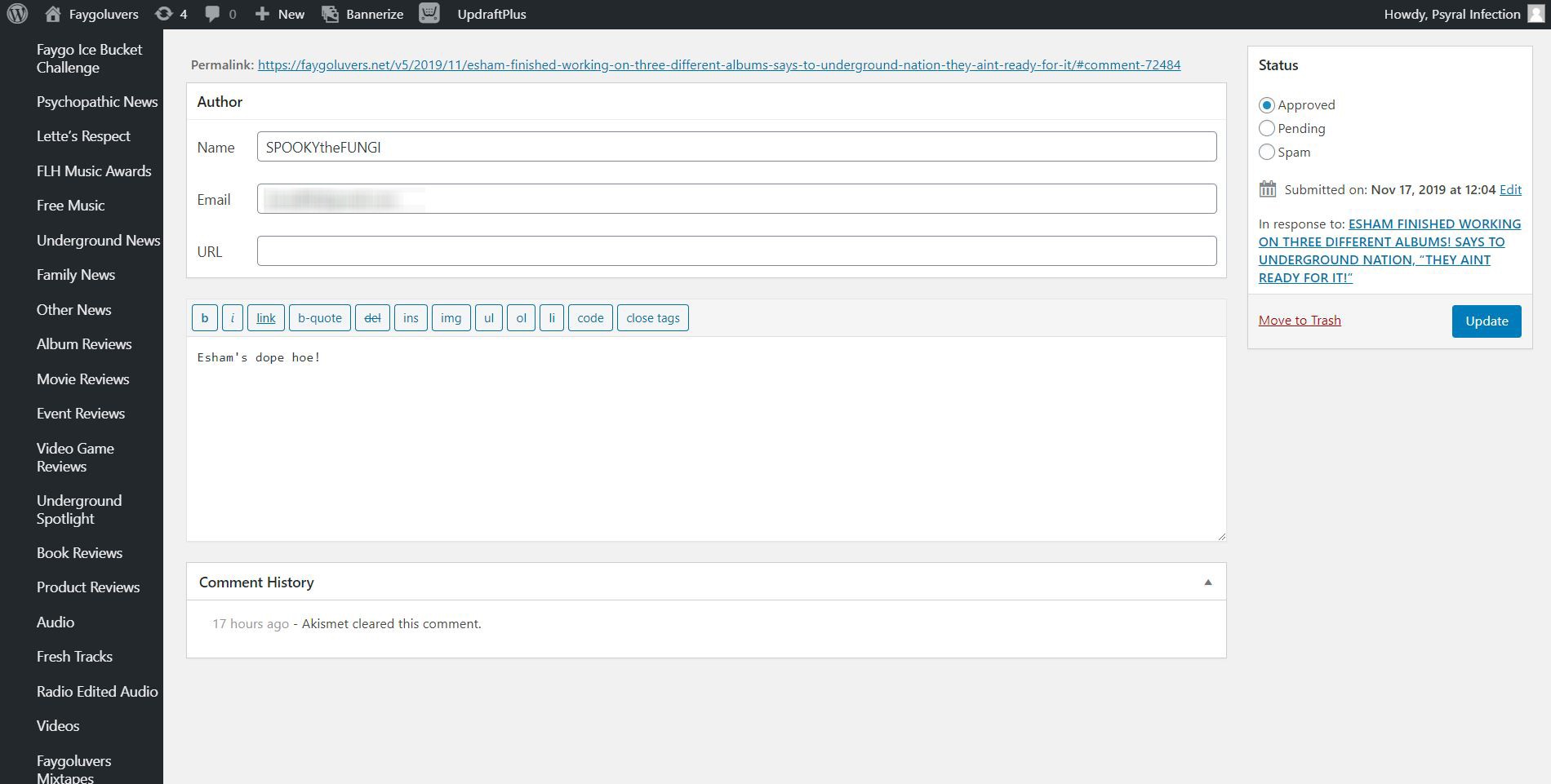The width and height of the screenshot is (1551, 784).
Task: Insert bold tag with b button
Action: (x=205, y=318)
